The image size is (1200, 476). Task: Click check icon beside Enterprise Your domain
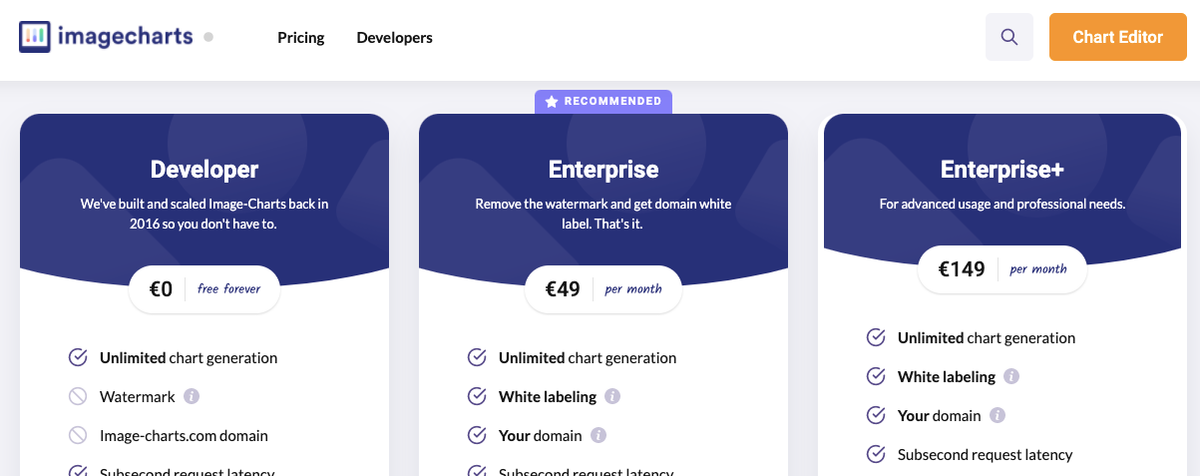477,436
